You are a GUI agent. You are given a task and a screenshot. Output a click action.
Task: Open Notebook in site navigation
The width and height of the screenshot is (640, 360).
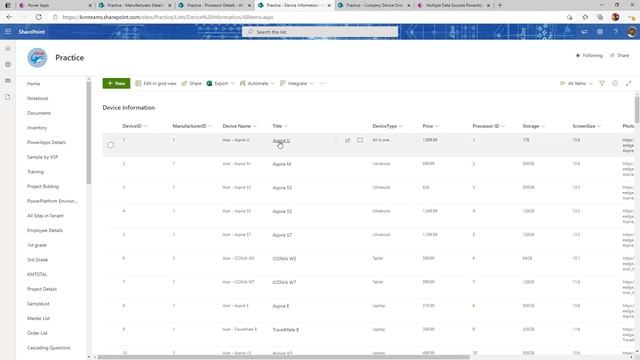point(38,98)
